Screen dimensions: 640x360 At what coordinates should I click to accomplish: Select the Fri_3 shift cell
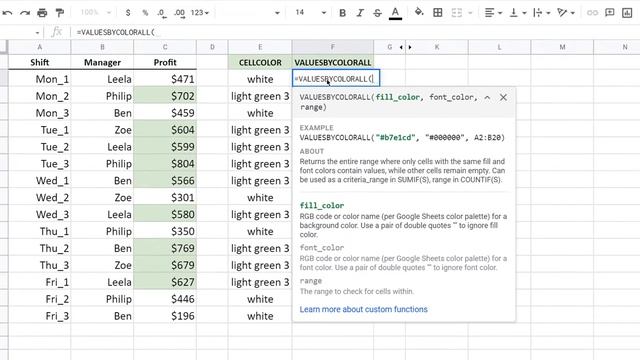coord(40,316)
